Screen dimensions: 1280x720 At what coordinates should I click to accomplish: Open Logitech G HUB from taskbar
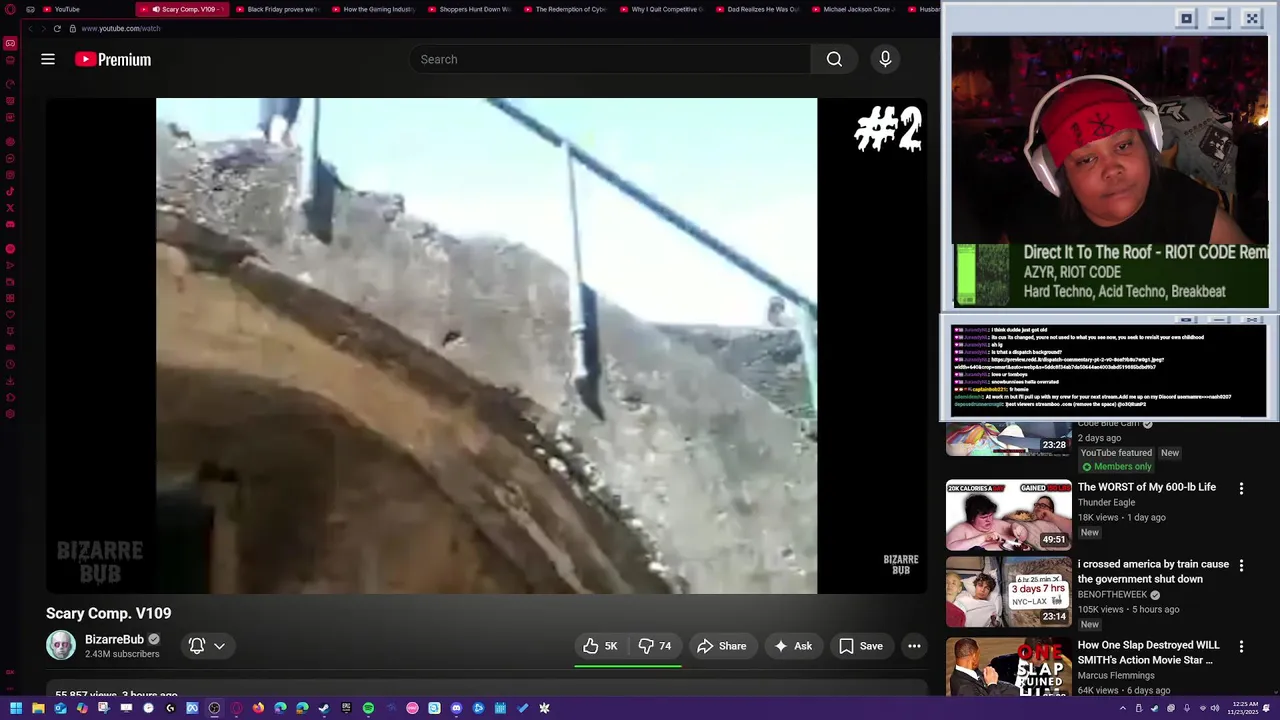point(170,708)
